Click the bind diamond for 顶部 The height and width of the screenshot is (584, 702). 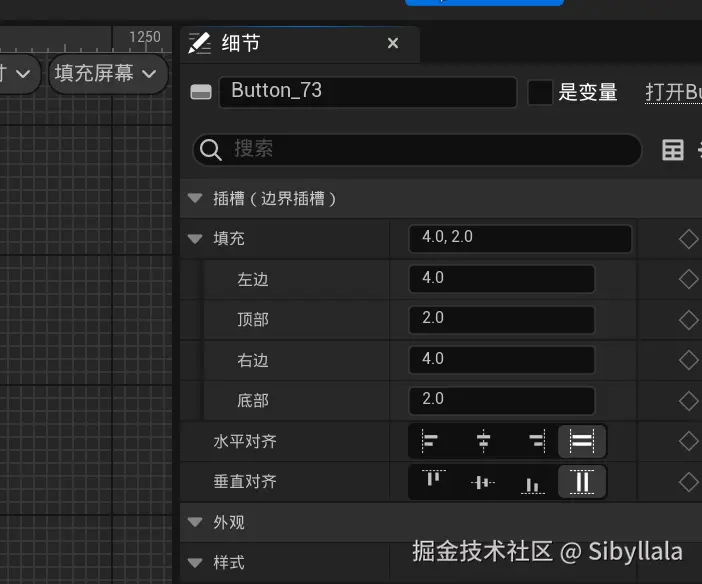(x=688, y=320)
